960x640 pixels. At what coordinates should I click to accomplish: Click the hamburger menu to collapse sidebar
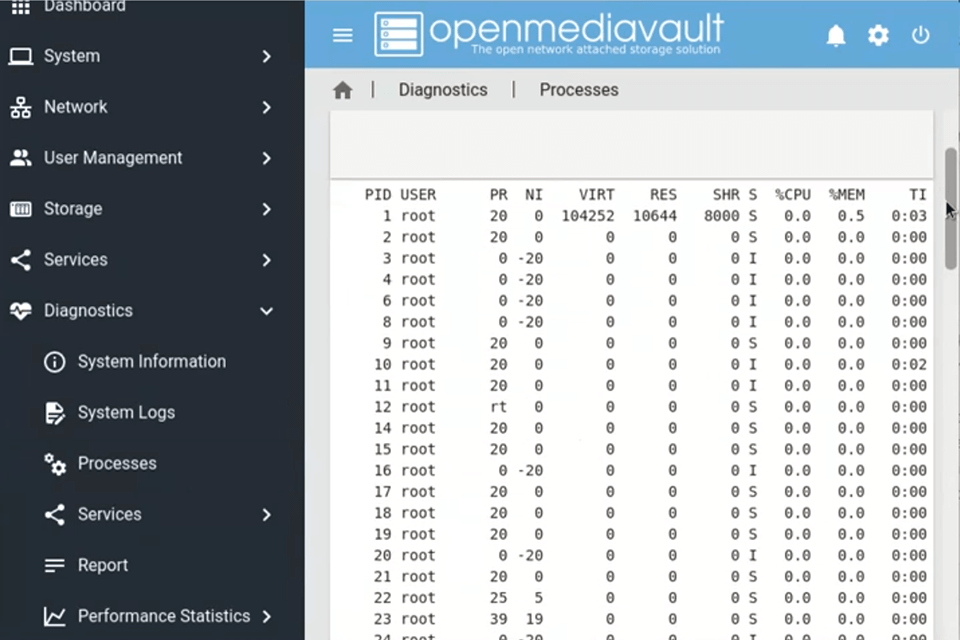point(342,35)
